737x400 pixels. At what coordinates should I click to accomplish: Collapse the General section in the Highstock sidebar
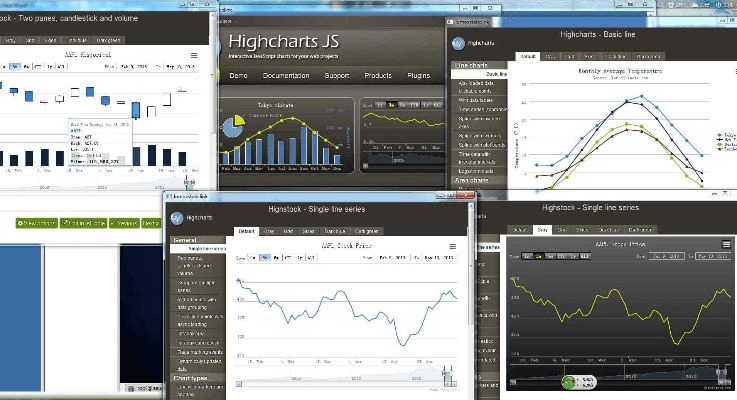[x=185, y=241]
